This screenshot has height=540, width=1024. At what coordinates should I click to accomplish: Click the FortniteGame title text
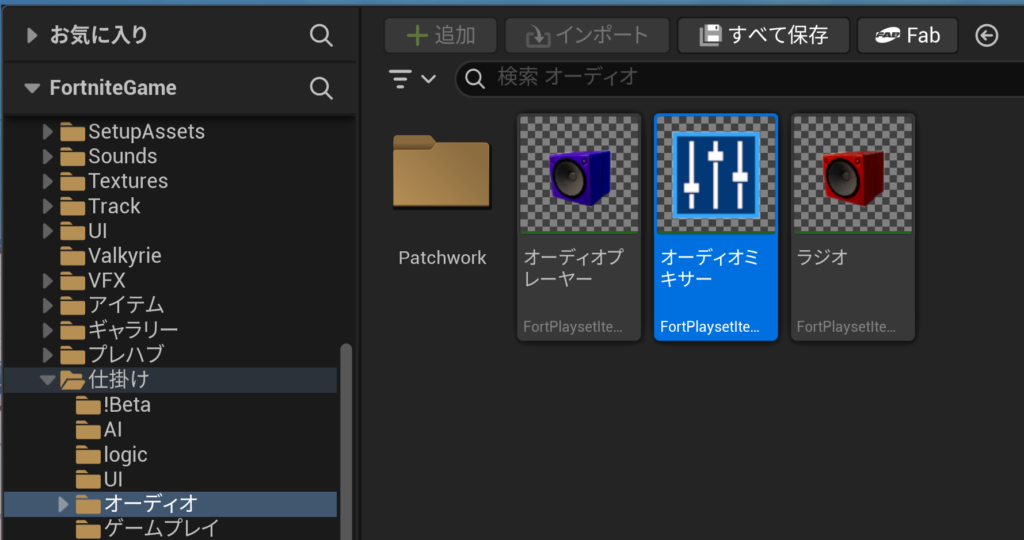point(113,87)
